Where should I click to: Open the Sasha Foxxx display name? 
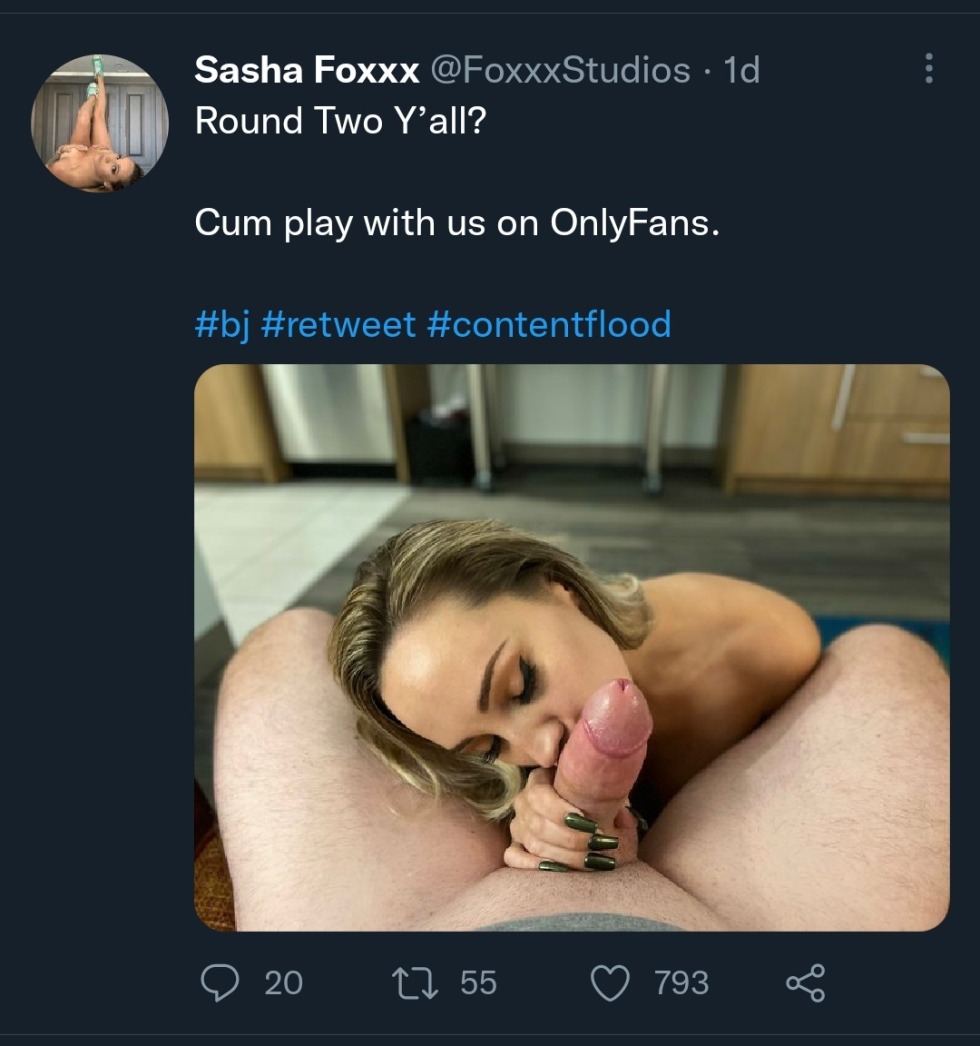307,70
